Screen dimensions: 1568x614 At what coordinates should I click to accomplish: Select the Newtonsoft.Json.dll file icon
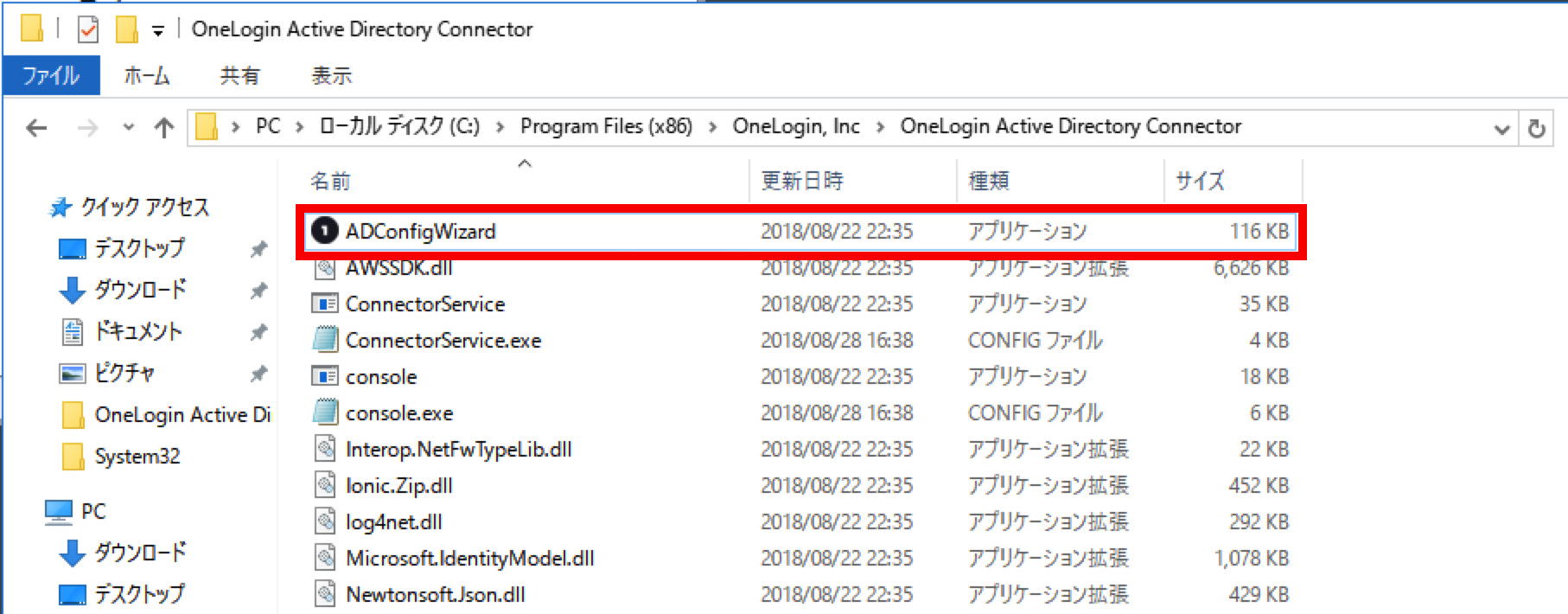(x=324, y=594)
